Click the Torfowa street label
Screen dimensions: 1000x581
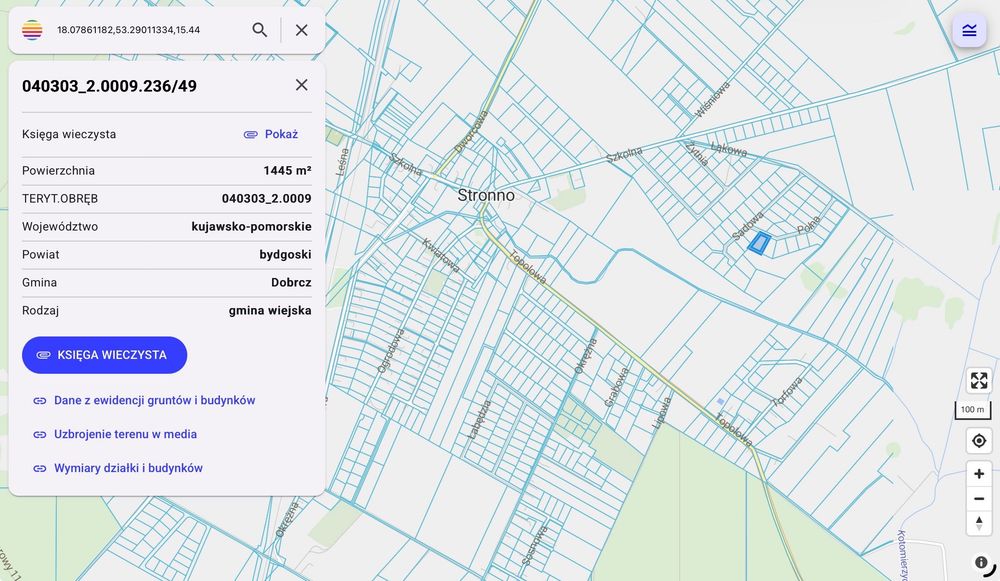pyautogui.click(x=786, y=392)
